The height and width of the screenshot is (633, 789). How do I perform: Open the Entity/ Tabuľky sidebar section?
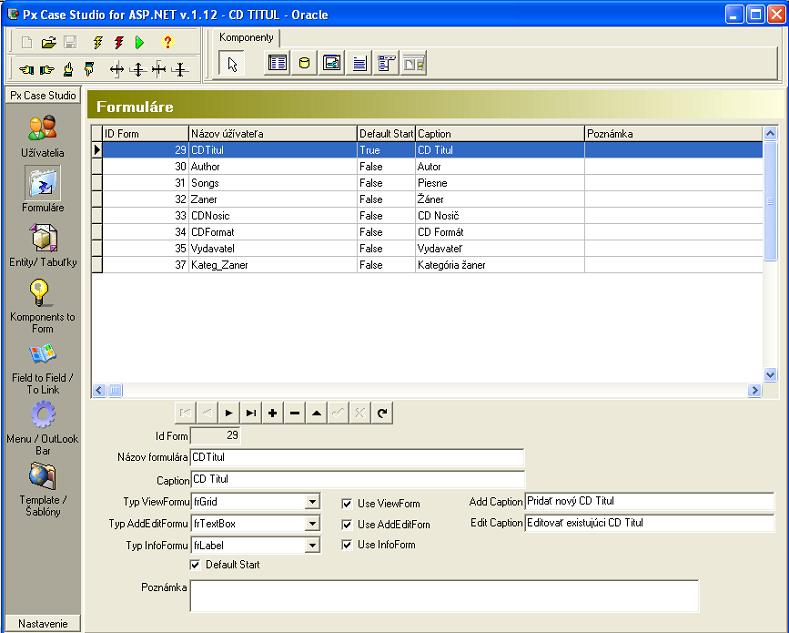tap(43, 246)
